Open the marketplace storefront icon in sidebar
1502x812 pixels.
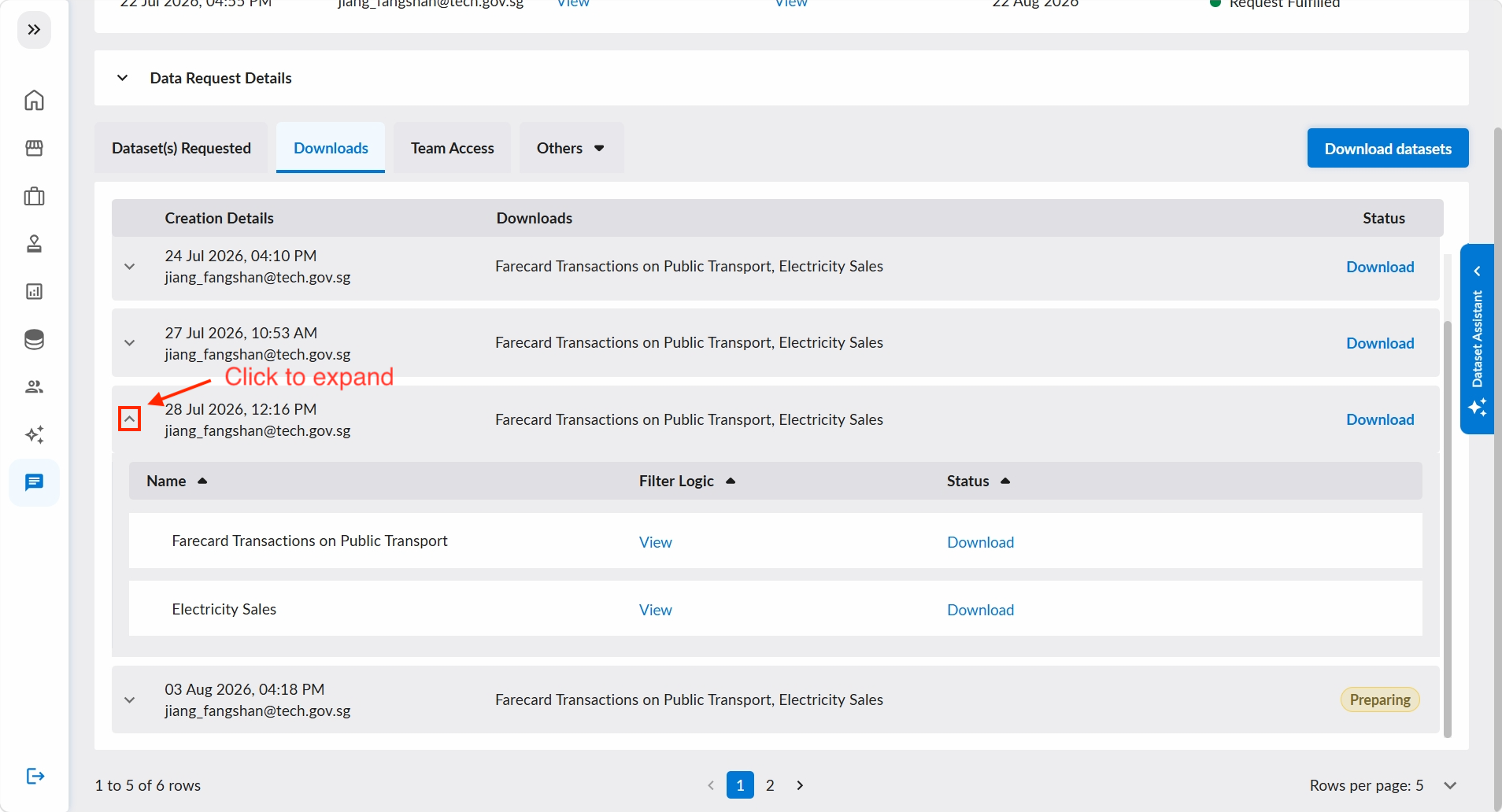(34, 148)
